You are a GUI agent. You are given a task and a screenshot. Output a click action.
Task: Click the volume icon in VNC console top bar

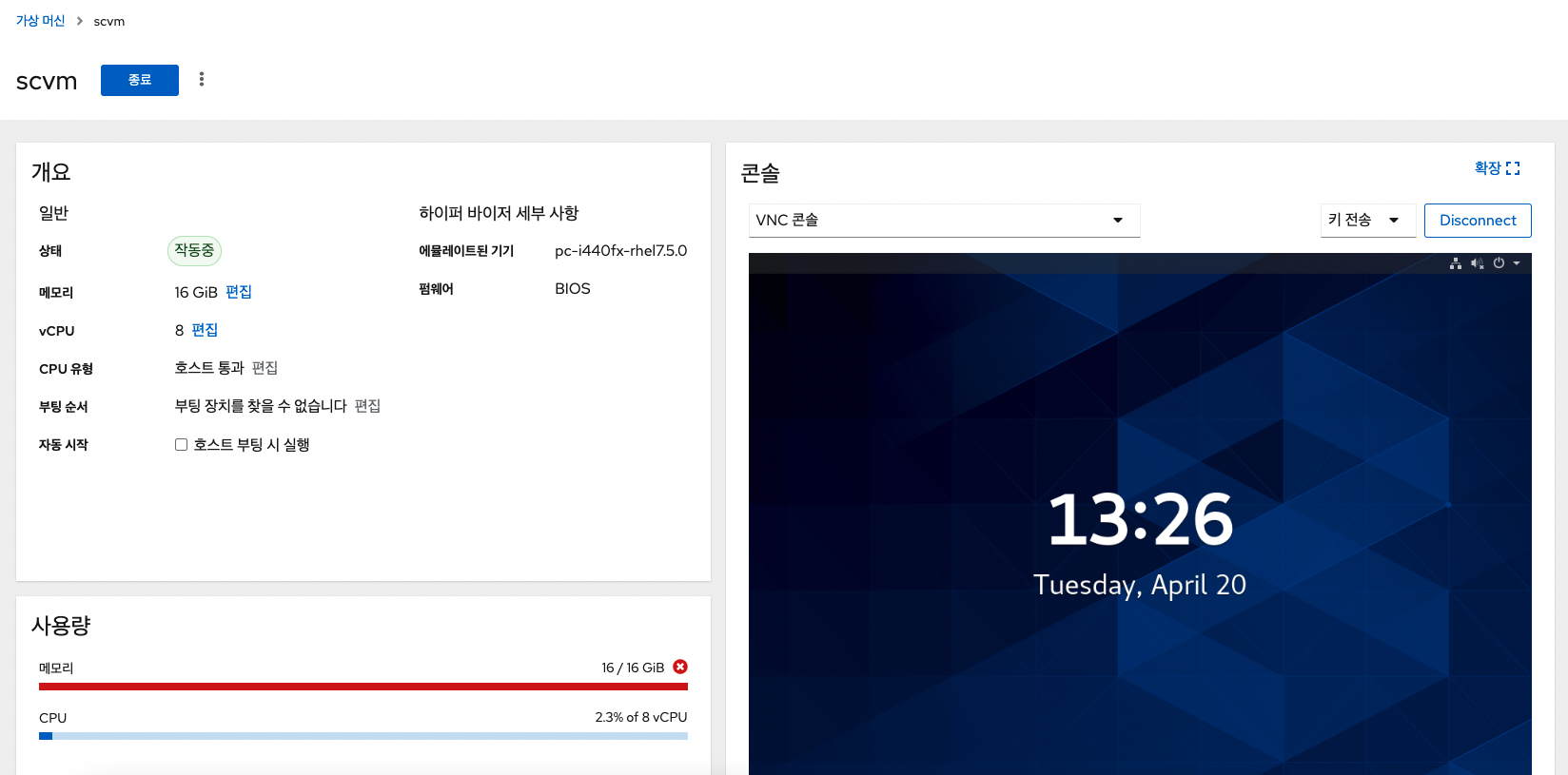1477,263
